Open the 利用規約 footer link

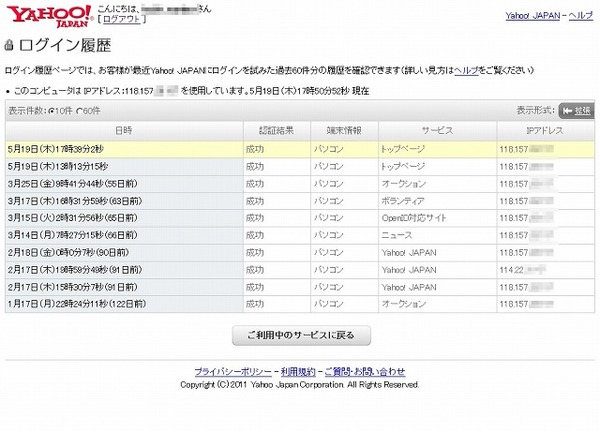click(298, 372)
